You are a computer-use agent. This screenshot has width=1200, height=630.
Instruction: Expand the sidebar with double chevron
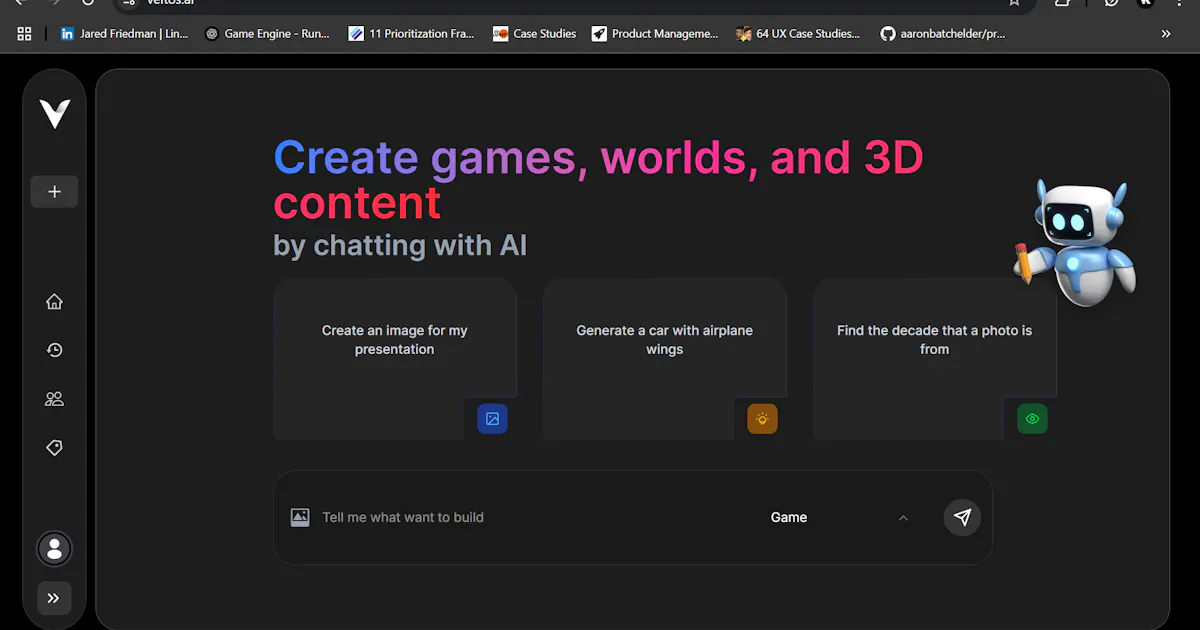pyautogui.click(x=54, y=598)
